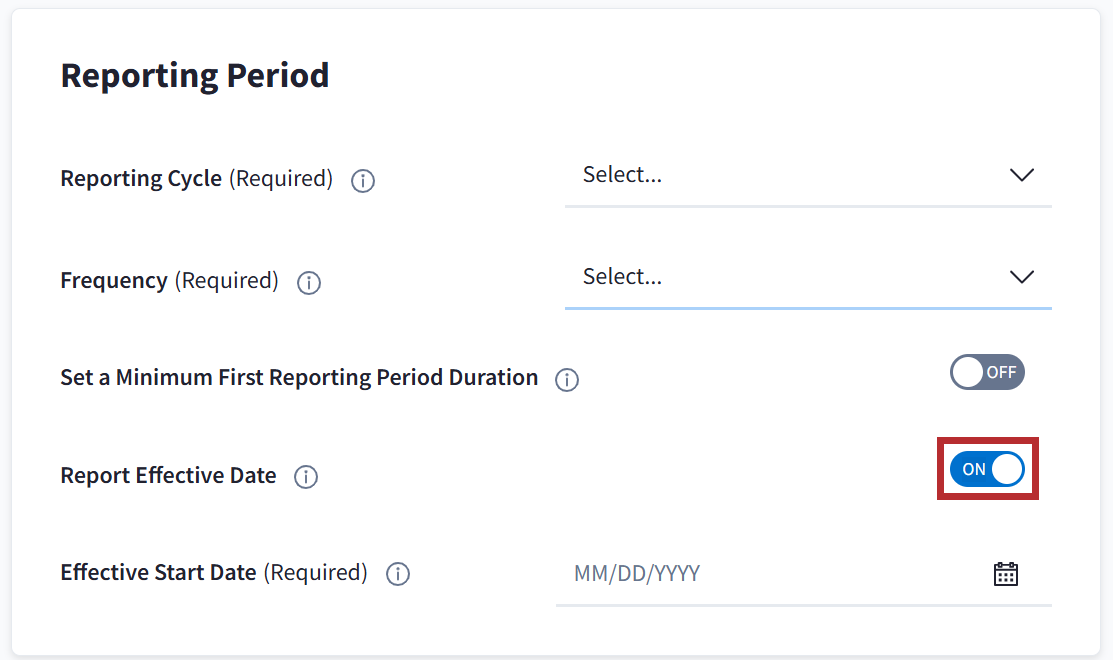
Task: Click the Reporting Period heading
Action: coord(195,76)
